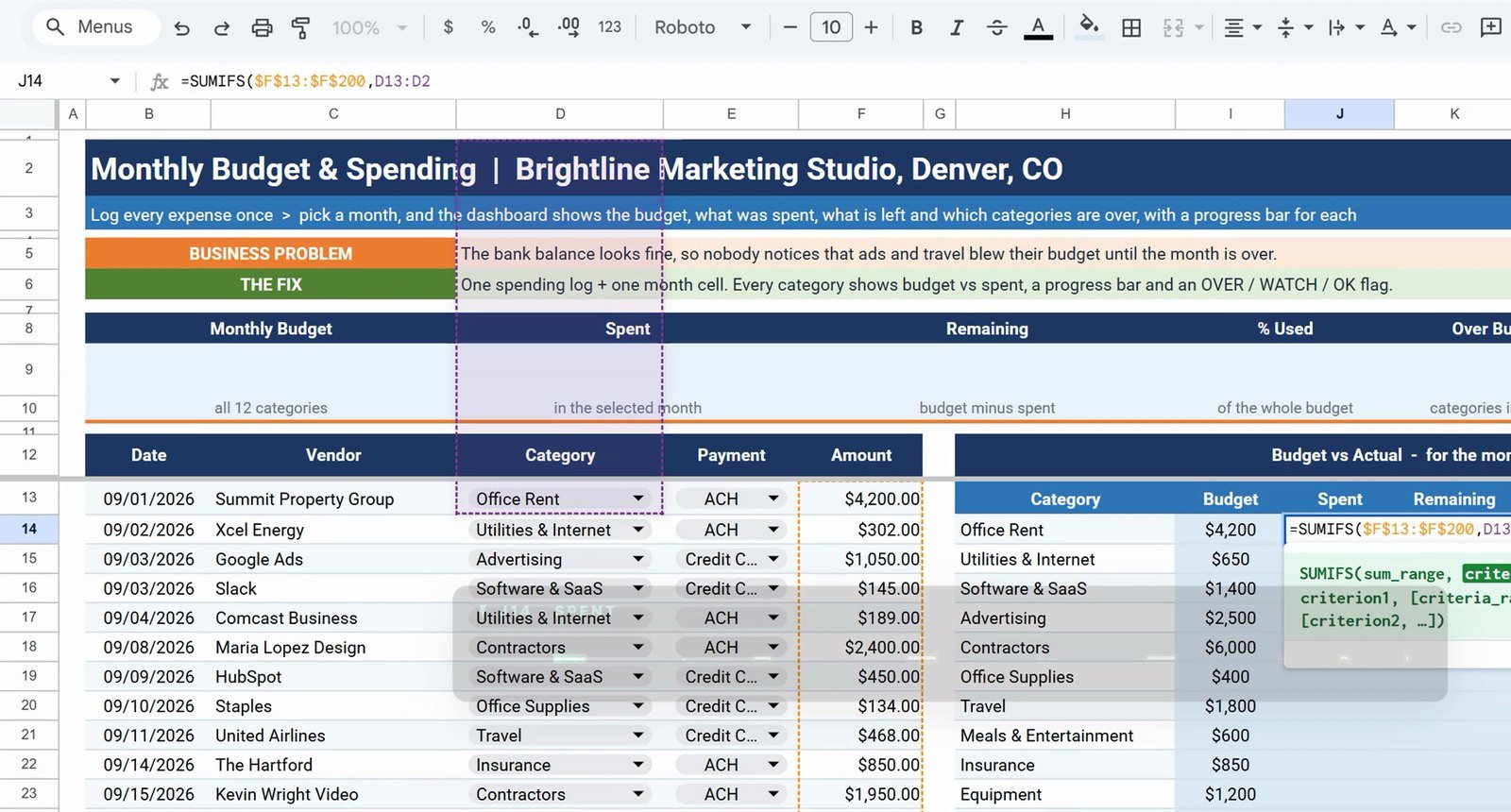Activate the paint format tool
This screenshot has width=1511, height=812.
(x=301, y=28)
